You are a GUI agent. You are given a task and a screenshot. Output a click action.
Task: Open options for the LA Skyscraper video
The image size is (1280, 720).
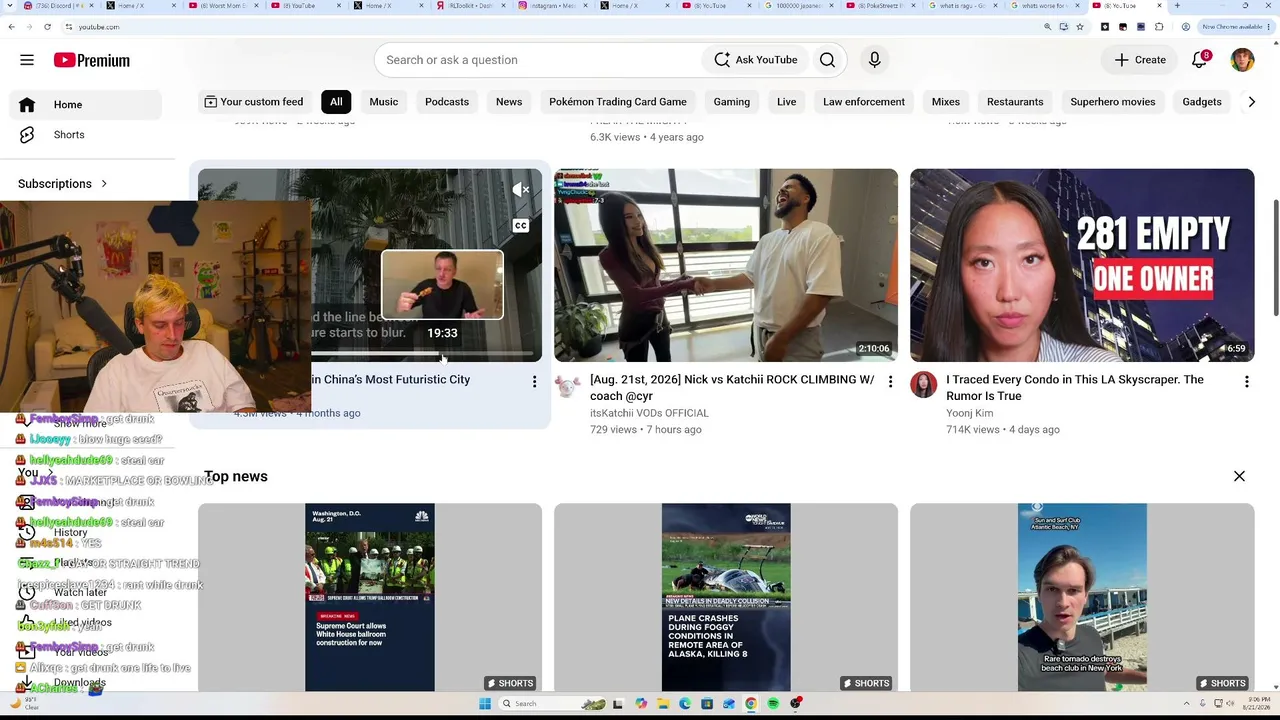1246,382
